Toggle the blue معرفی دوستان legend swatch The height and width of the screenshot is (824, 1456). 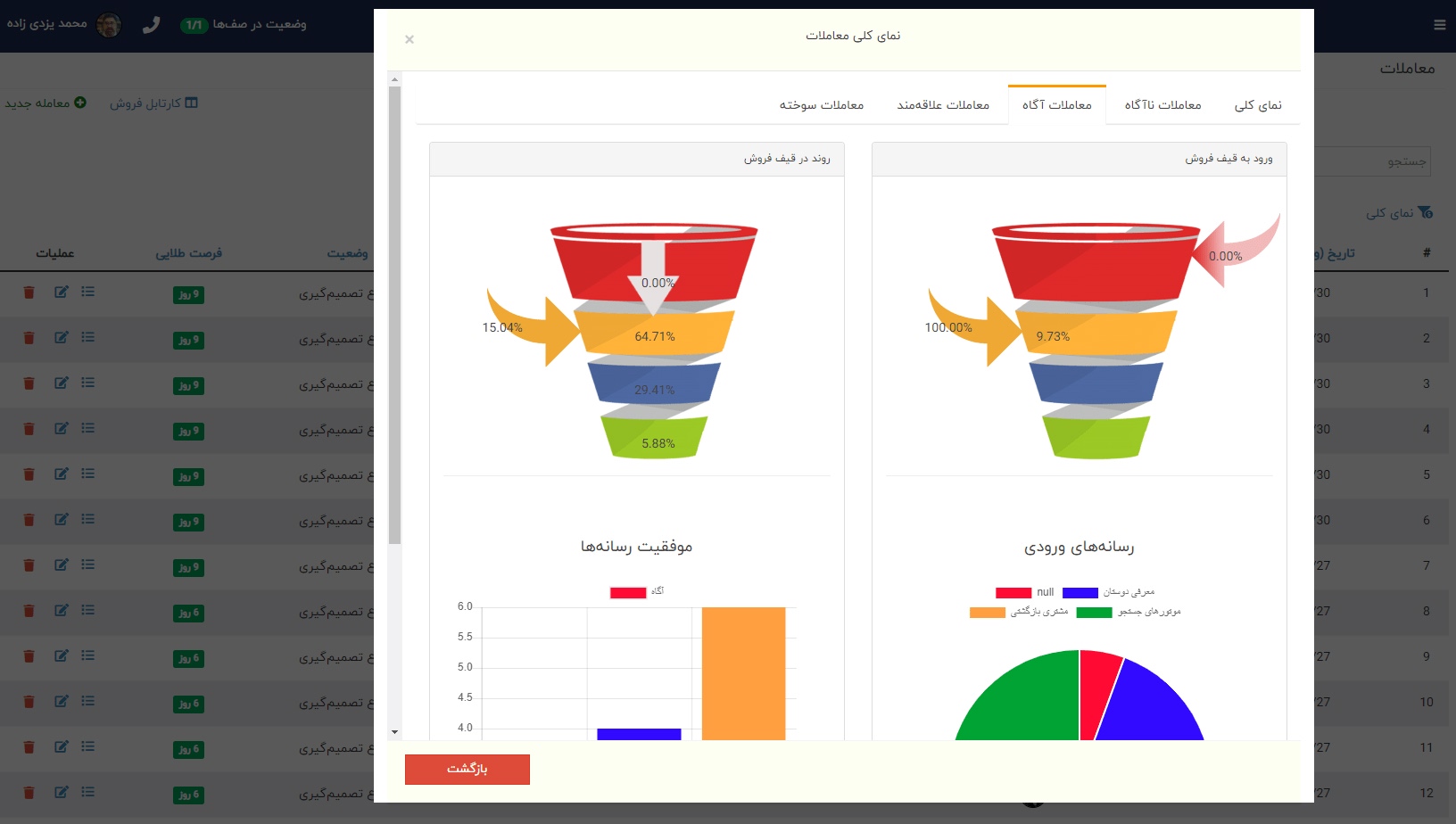pos(1080,593)
